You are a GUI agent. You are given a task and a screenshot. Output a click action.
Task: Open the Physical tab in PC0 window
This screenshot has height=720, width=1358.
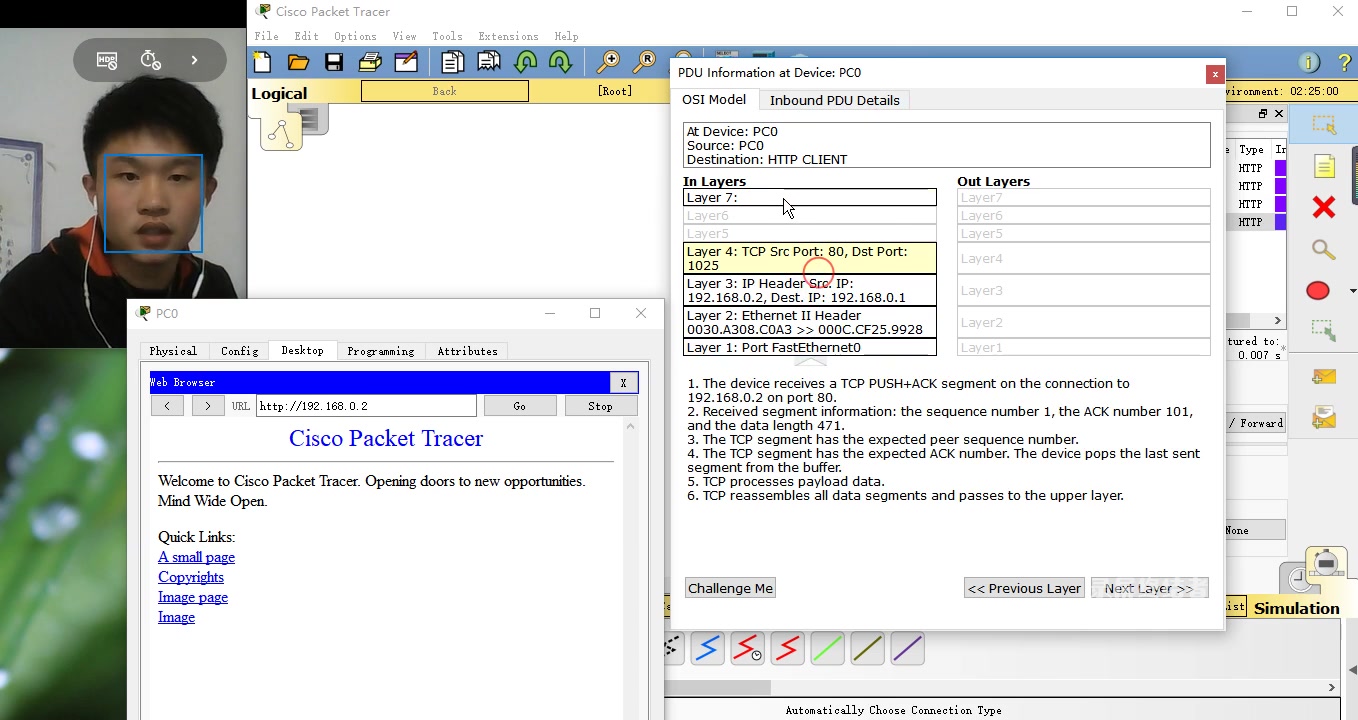point(173,351)
